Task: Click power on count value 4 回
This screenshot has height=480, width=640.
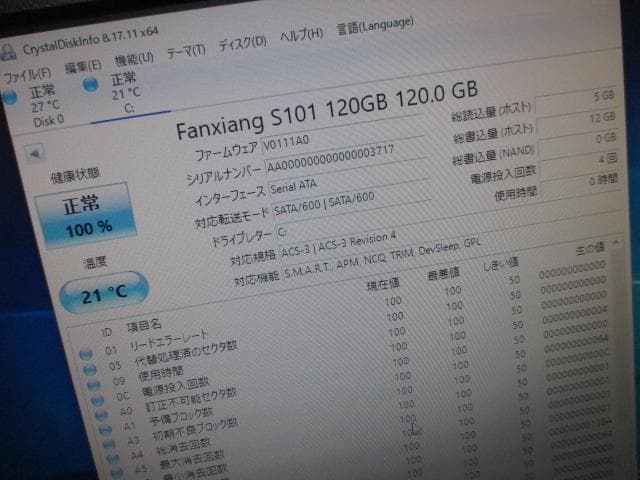Action: coord(580,164)
